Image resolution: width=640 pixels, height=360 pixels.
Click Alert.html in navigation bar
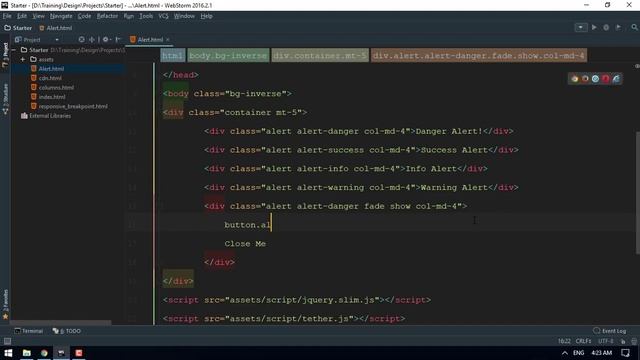(56, 28)
